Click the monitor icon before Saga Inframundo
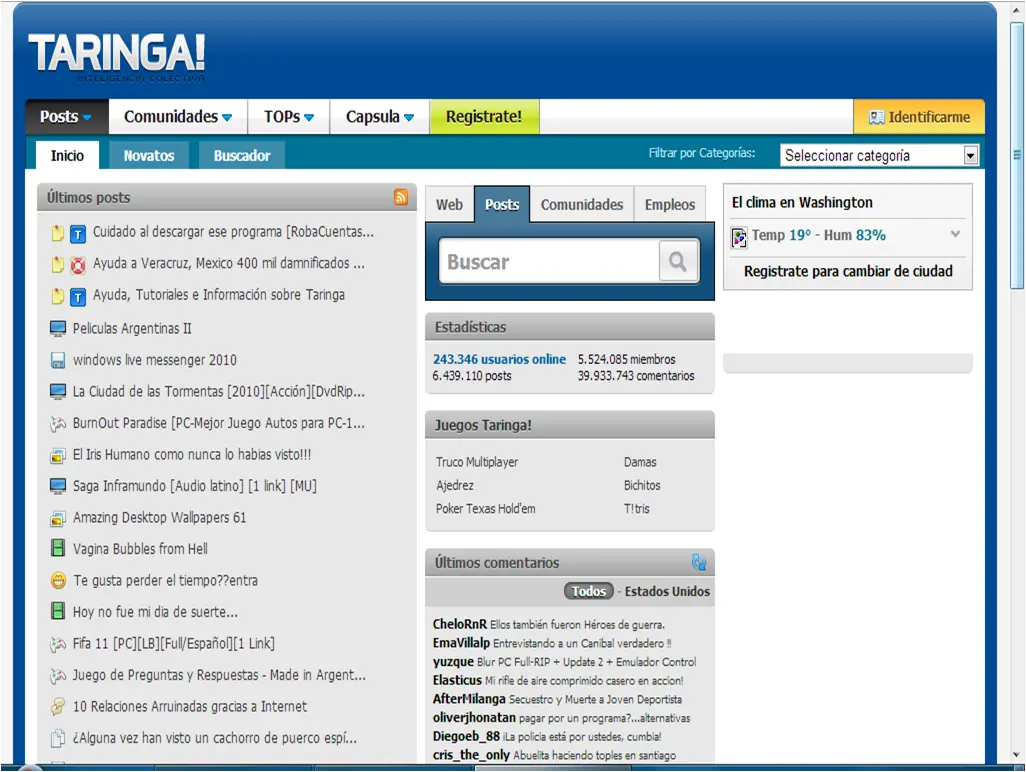This screenshot has width=1026, height=772. 58,485
